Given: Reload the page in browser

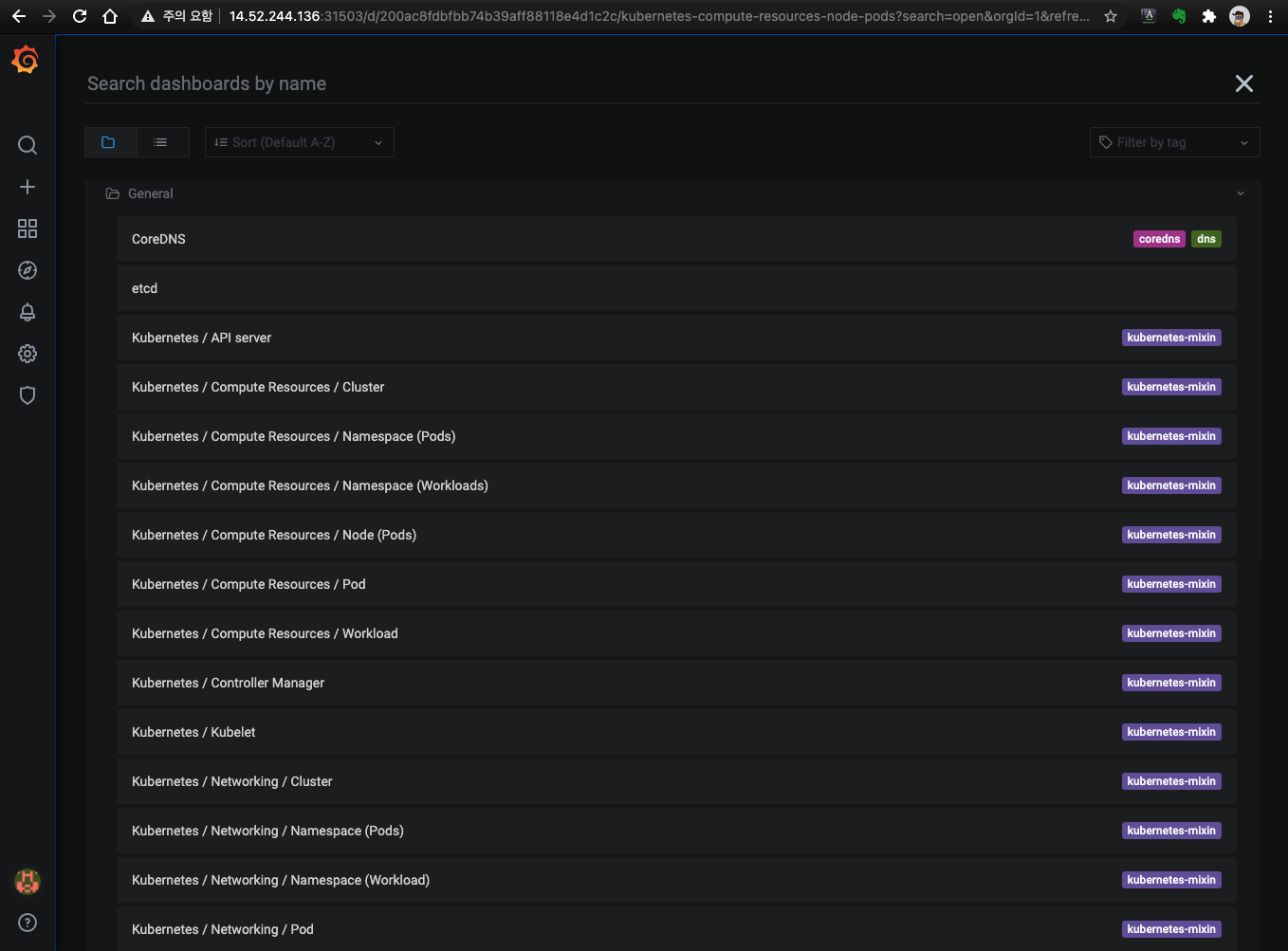Looking at the screenshot, I should pyautogui.click(x=80, y=16).
